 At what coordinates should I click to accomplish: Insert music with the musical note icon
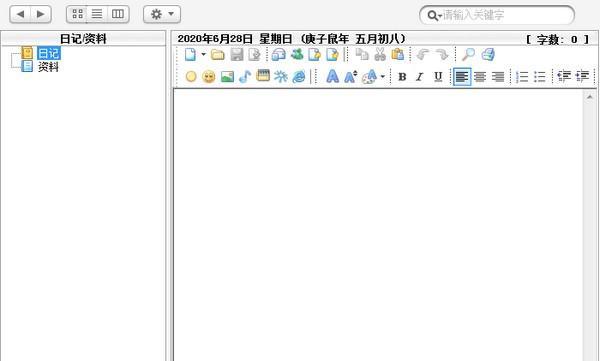coord(245,77)
